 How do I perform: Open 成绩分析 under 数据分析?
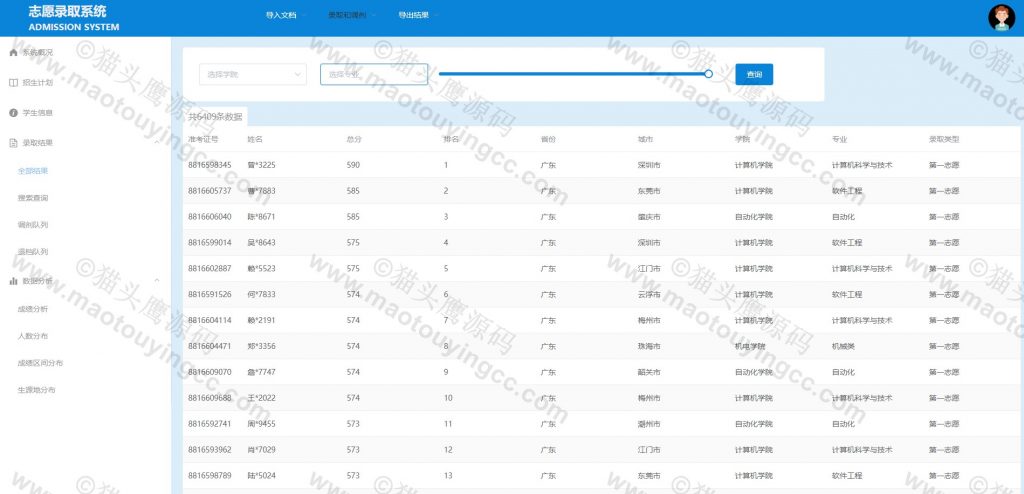(x=33, y=309)
